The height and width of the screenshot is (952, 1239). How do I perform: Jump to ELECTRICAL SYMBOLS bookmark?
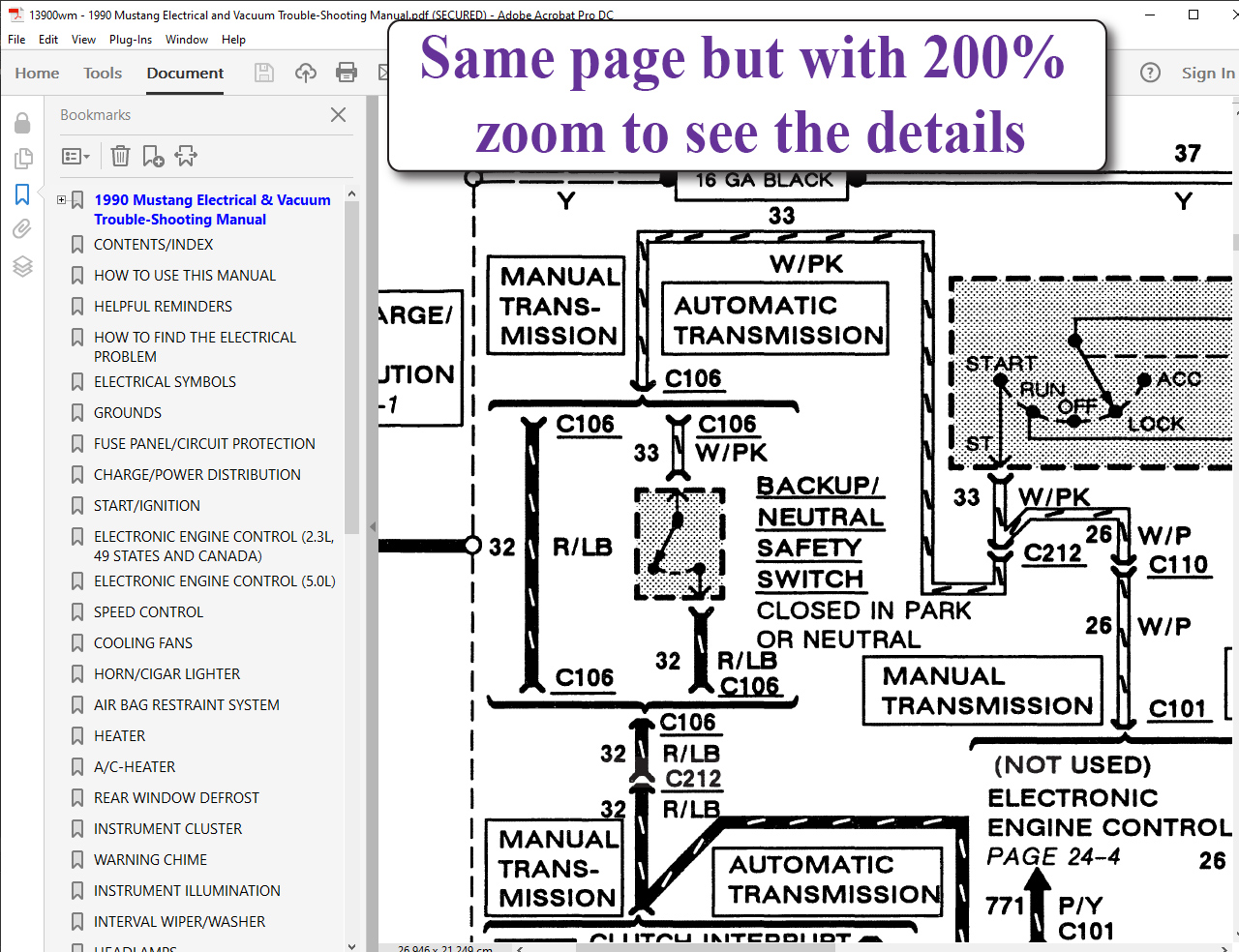coord(165,382)
